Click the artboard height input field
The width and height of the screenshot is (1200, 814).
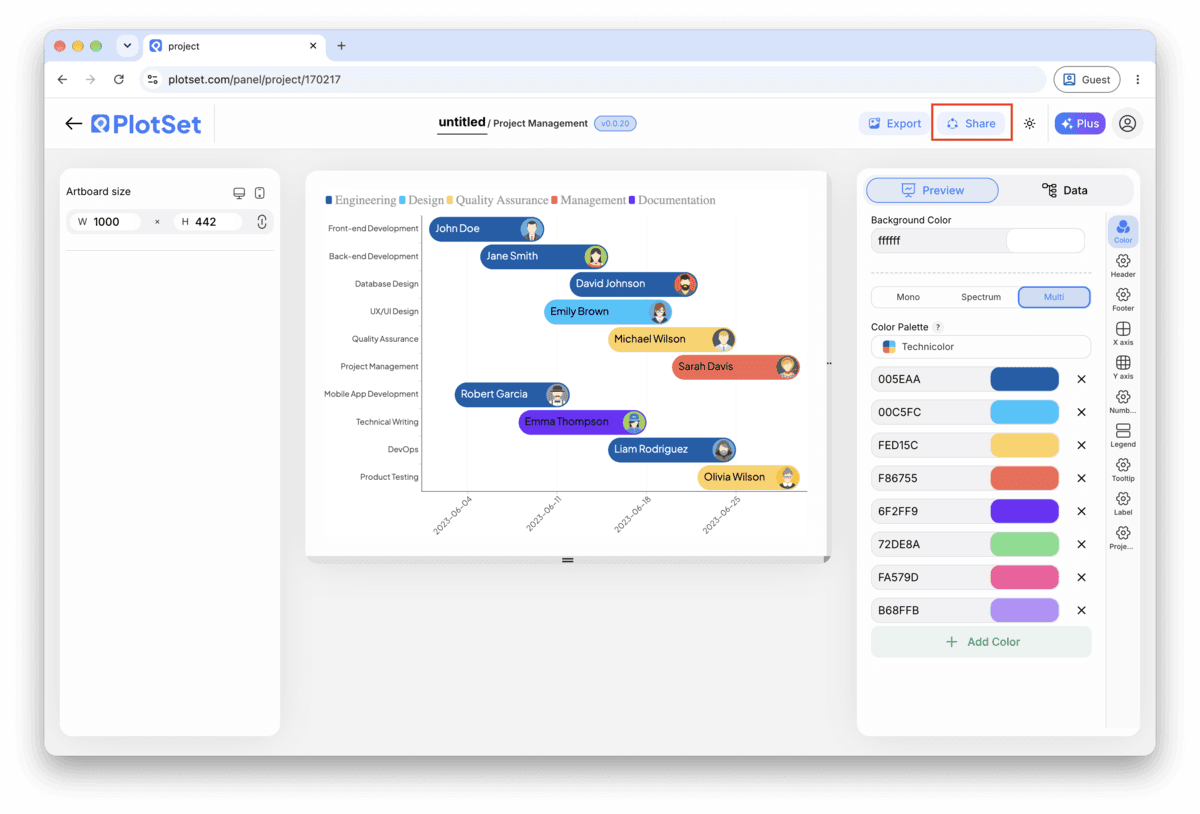209,222
